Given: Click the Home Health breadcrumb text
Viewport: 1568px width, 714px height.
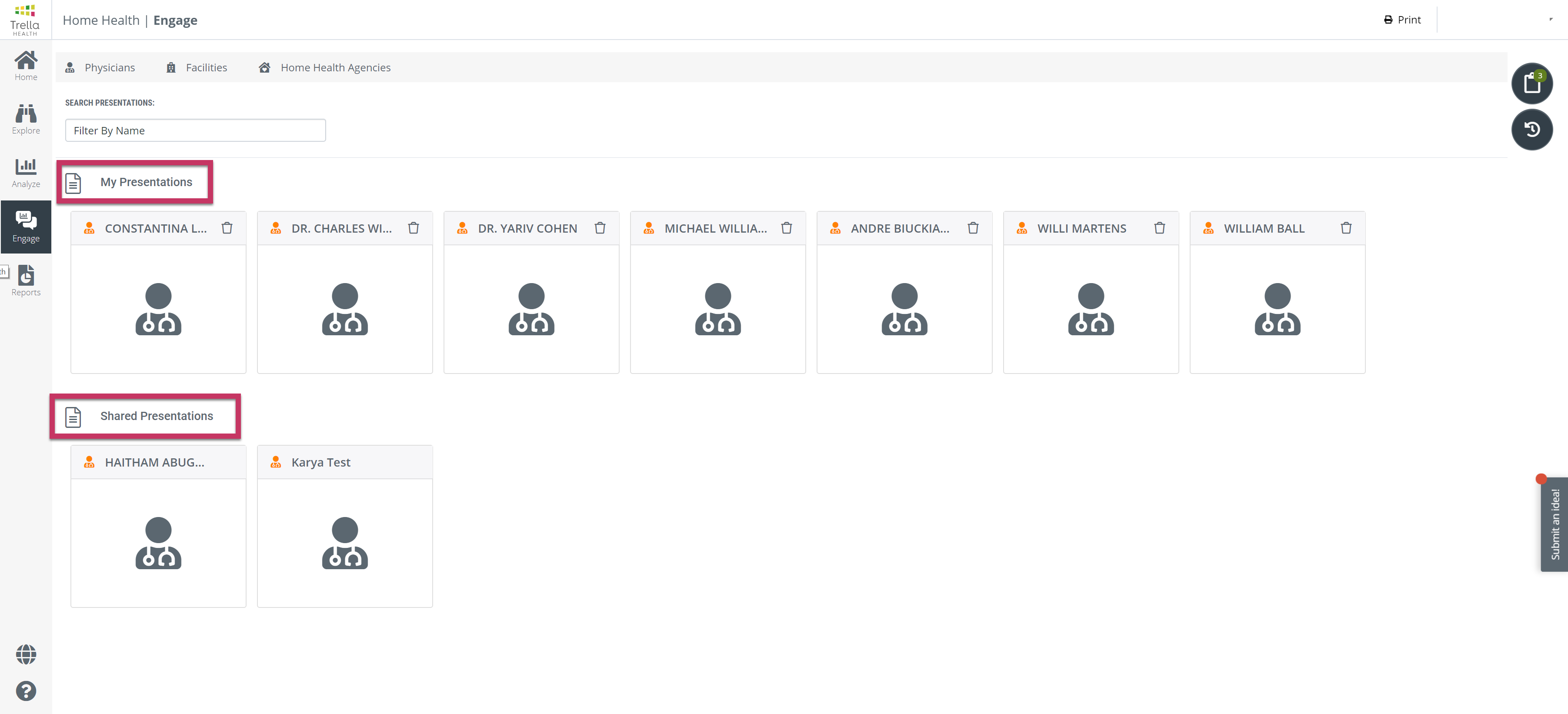Looking at the screenshot, I should click(101, 20).
